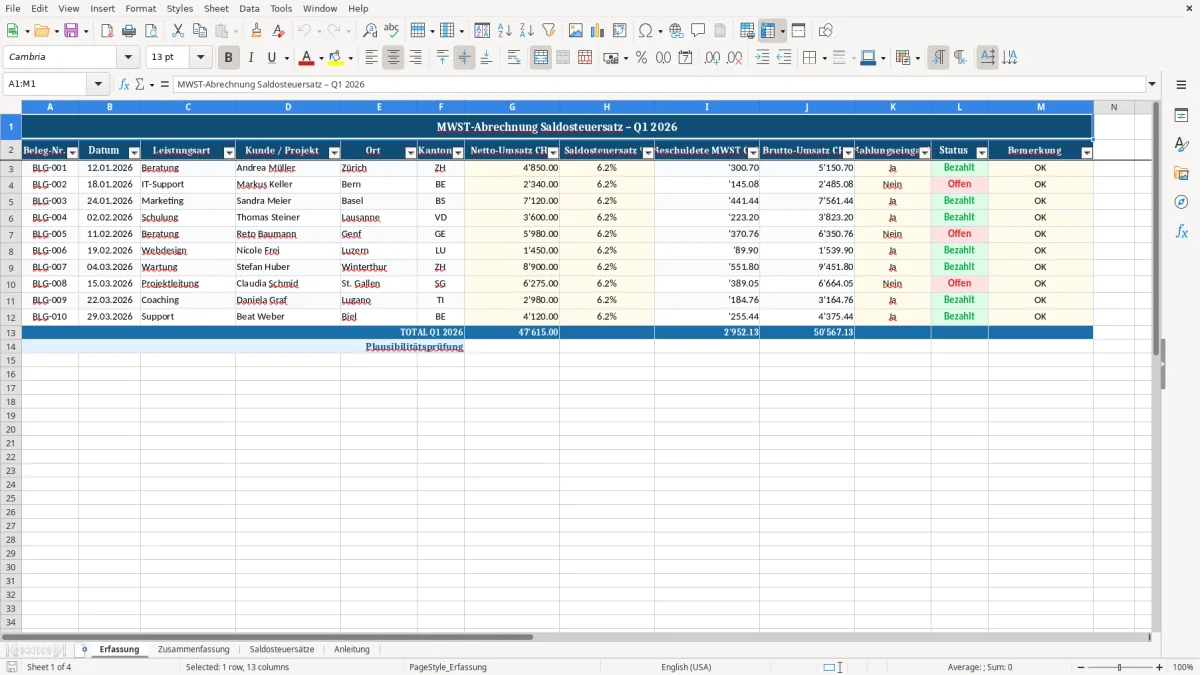The image size is (1200, 675).
Task: Click the Save document icon
Action: tap(71, 31)
